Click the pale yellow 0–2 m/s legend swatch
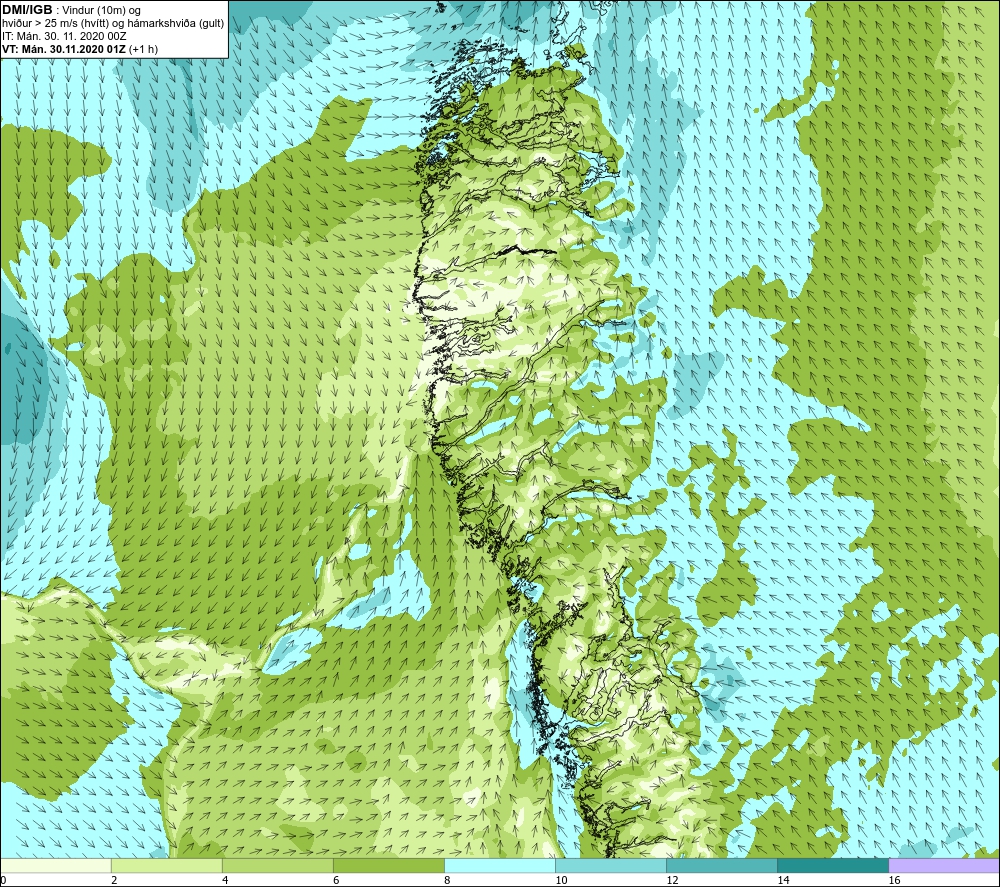The width and height of the screenshot is (1000, 887). [x=56, y=866]
